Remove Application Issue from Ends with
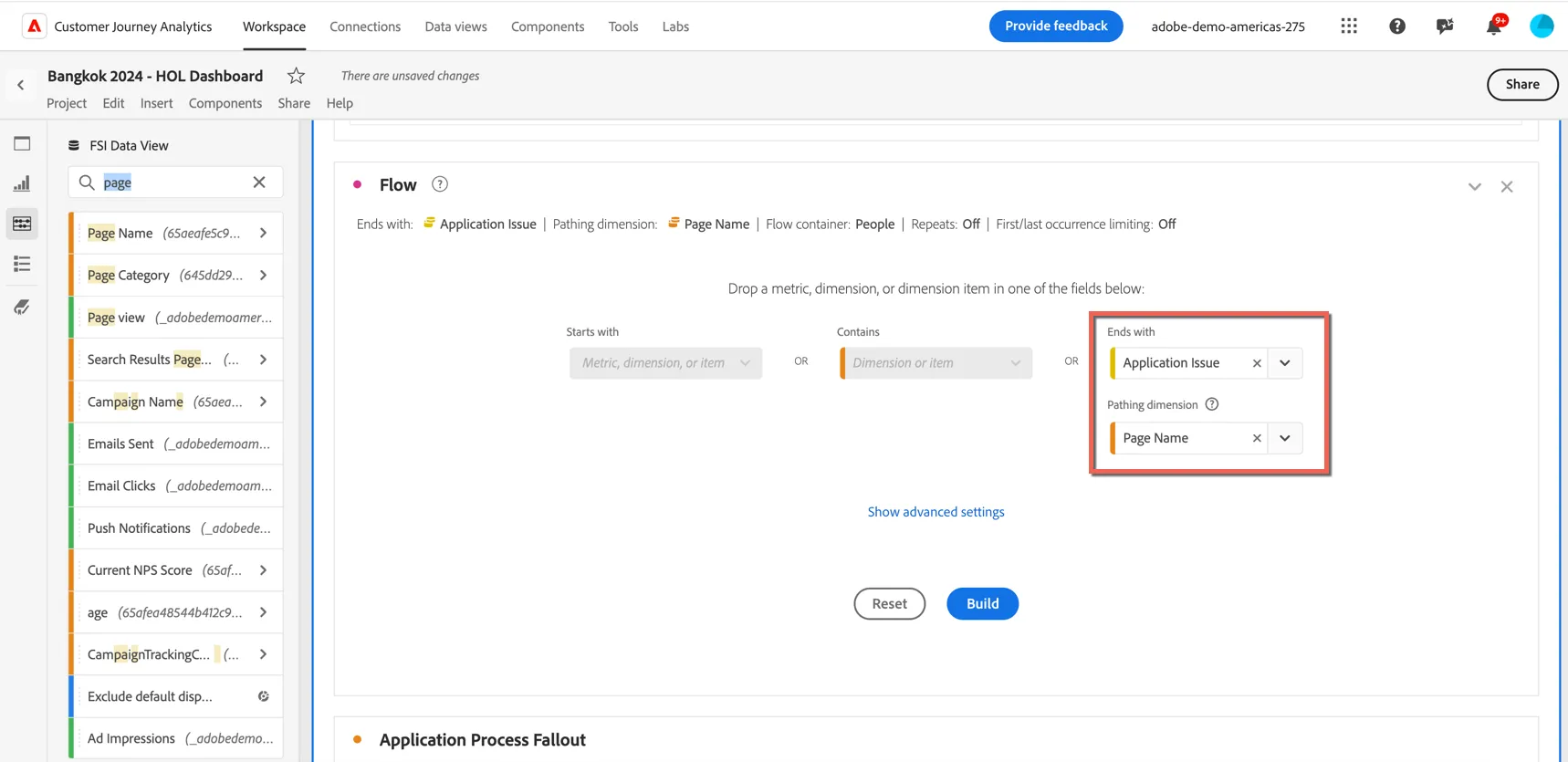The width and height of the screenshot is (1568, 762). click(x=1257, y=363)
